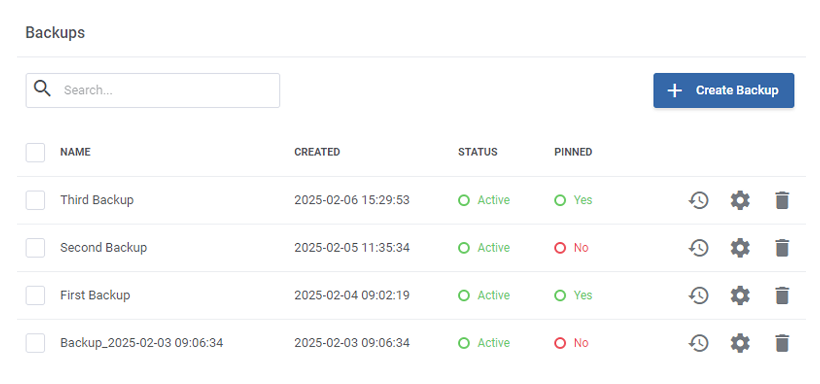Viewport: 820px width, 384px height.
Task: Open settings gear for Backup_2025-02-03 09:06:34
Action: (x=740, y=343)
